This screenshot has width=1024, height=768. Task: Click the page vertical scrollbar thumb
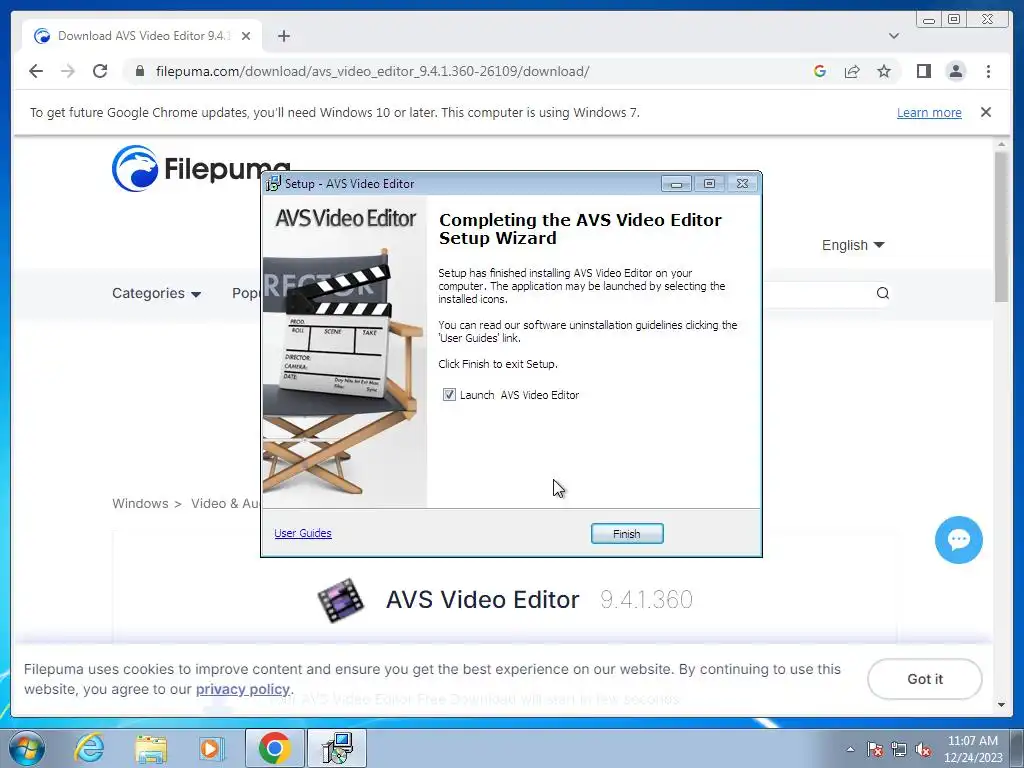pyautogui.click(x=1001, y=226)
